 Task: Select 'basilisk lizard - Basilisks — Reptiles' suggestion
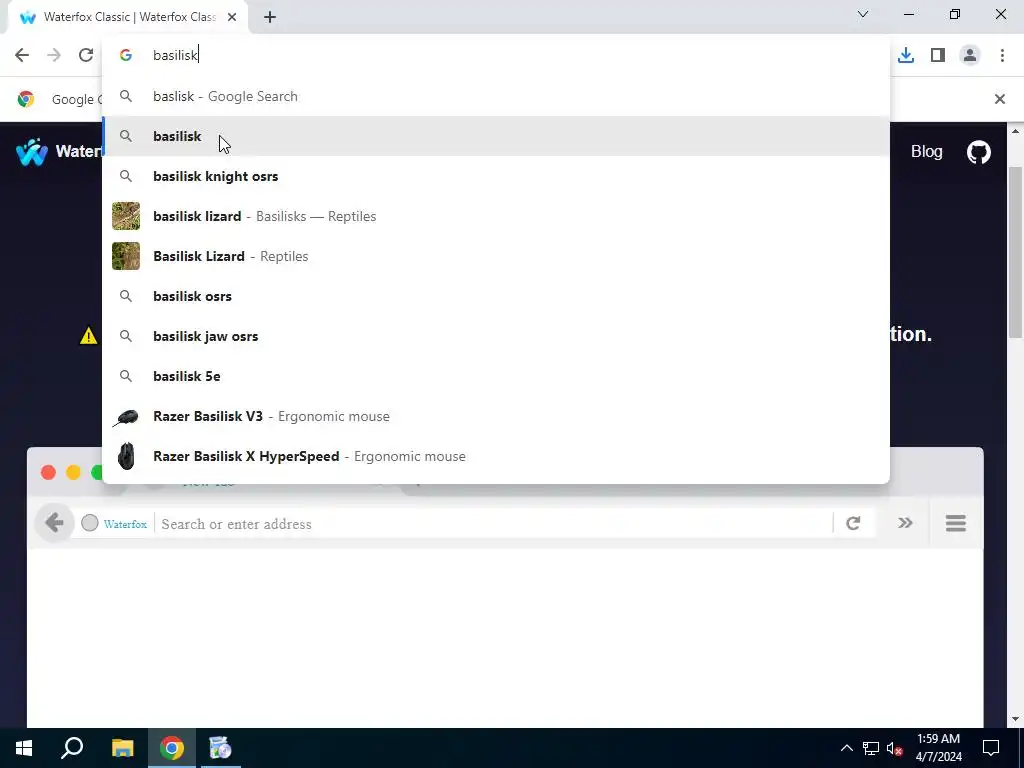point(496,216)
